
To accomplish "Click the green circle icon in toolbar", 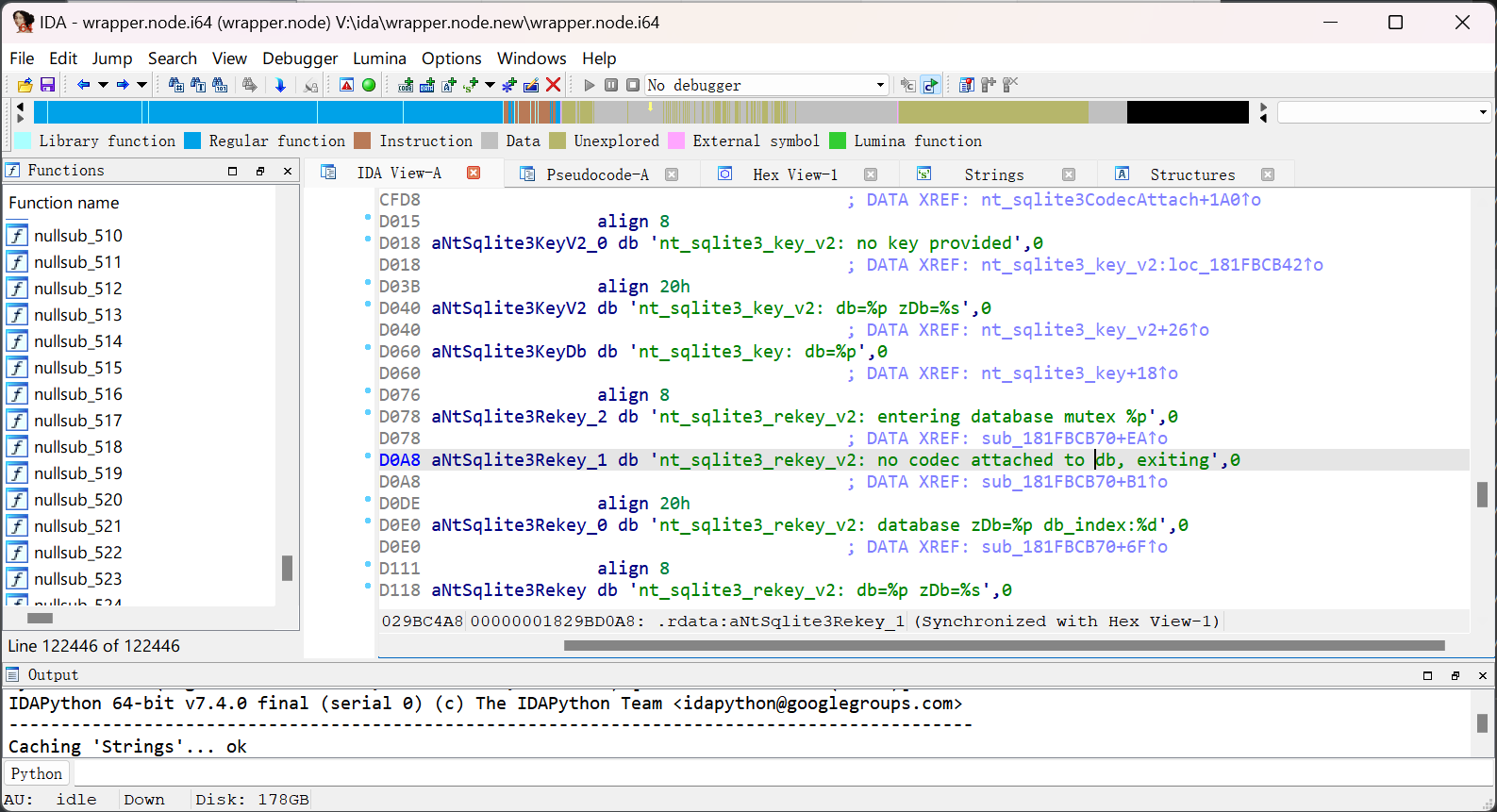I will click(x=369, y=85).
